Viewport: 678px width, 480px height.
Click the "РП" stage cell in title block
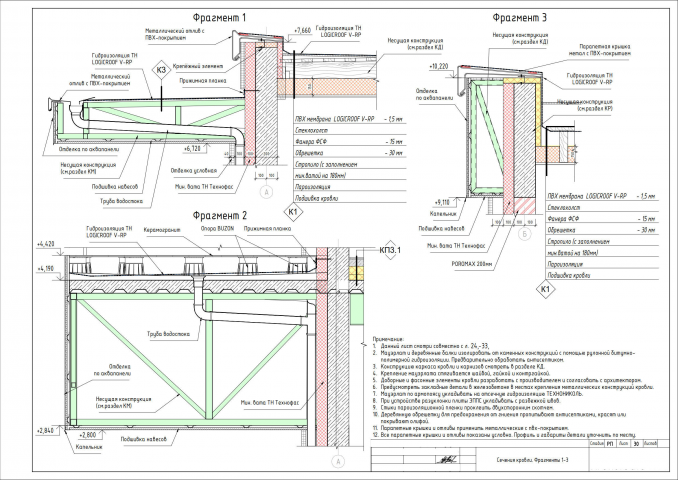tap(610, 443)
